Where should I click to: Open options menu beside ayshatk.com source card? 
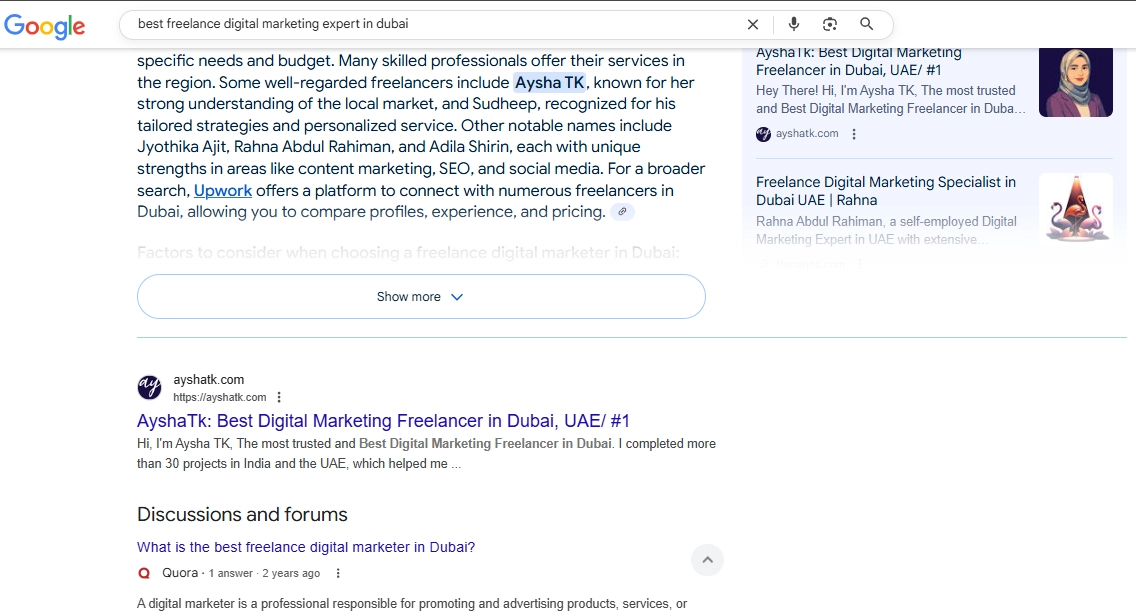(854, 134)
